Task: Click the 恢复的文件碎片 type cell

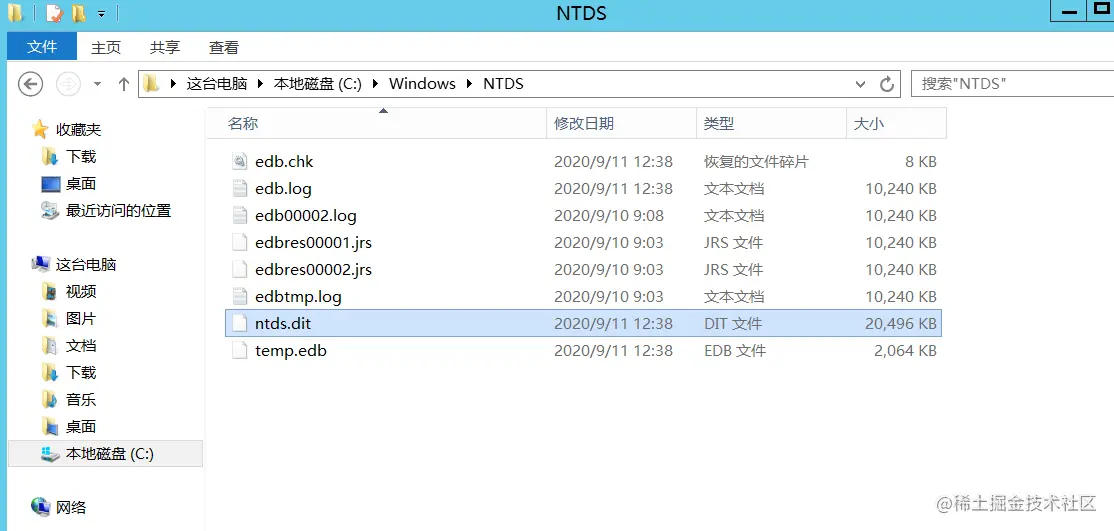Action: coord(756,161)
